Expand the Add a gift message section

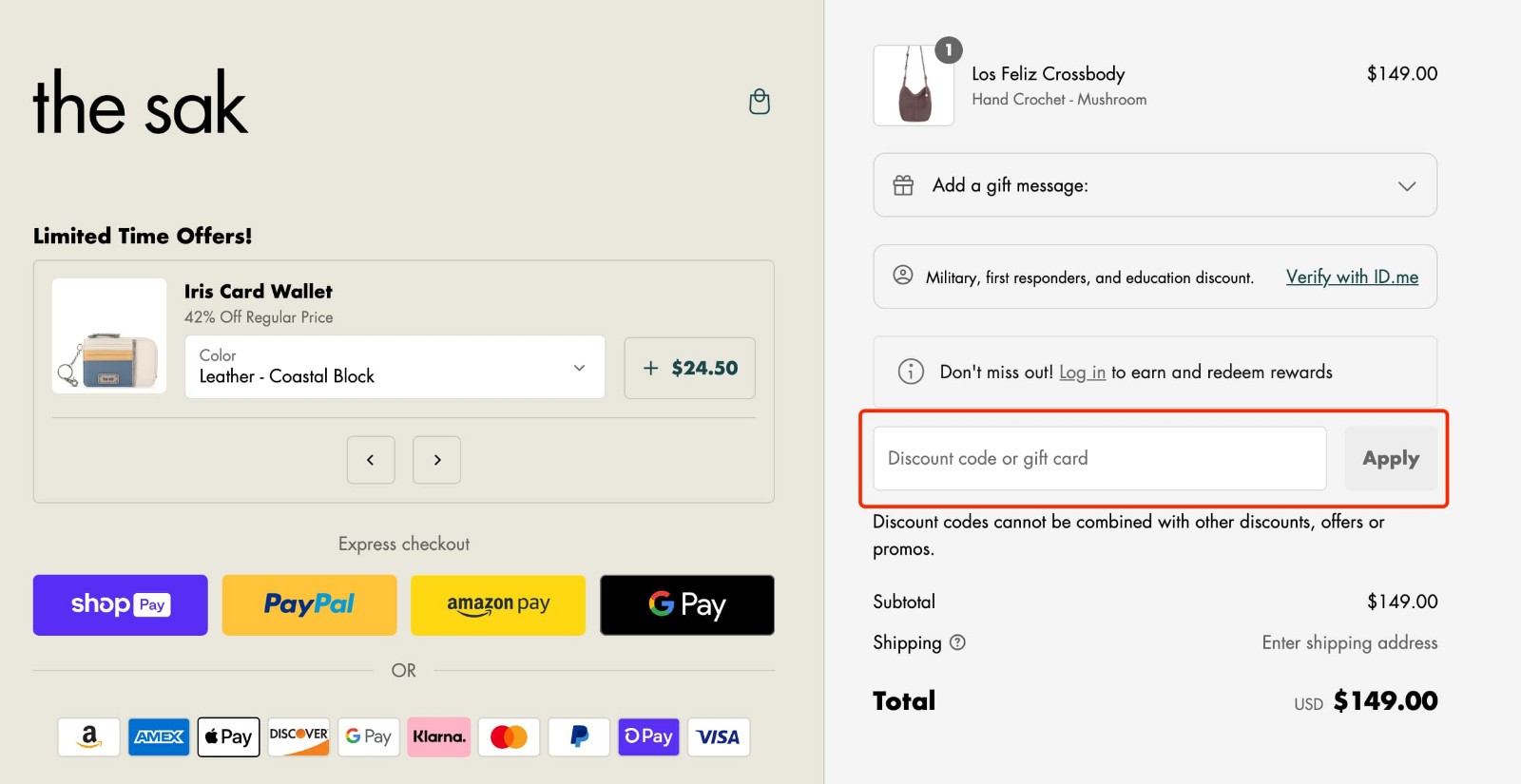(1155, 185)
